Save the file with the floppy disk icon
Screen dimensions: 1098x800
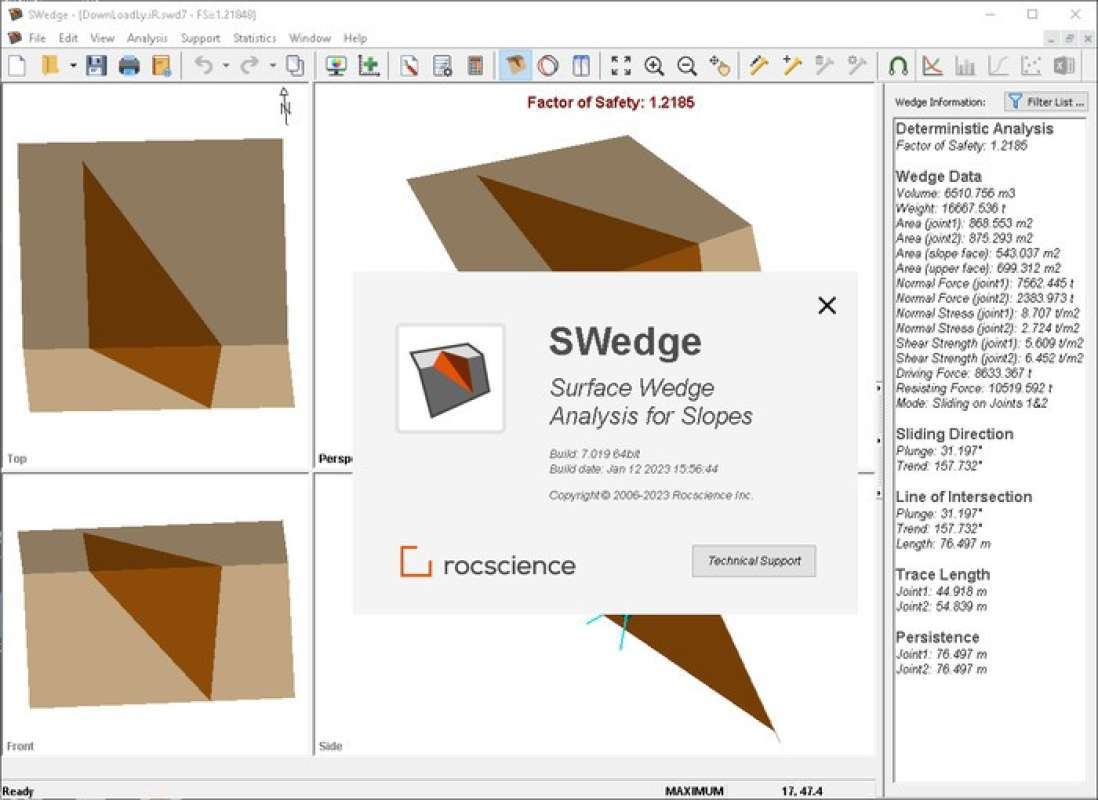pos(96,66)
